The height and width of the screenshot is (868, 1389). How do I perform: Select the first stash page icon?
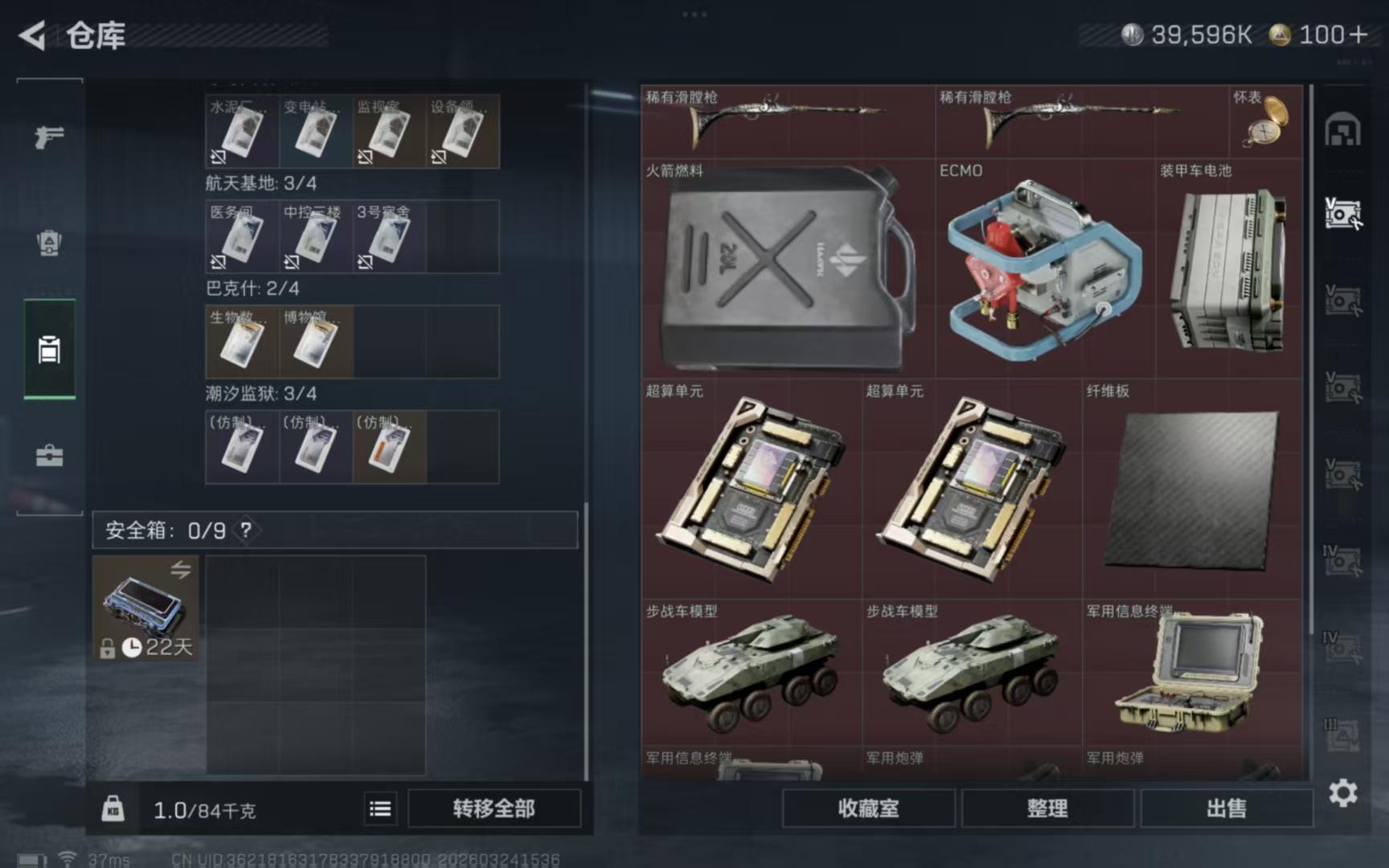pyautogui.click(x=1342, y=129)
